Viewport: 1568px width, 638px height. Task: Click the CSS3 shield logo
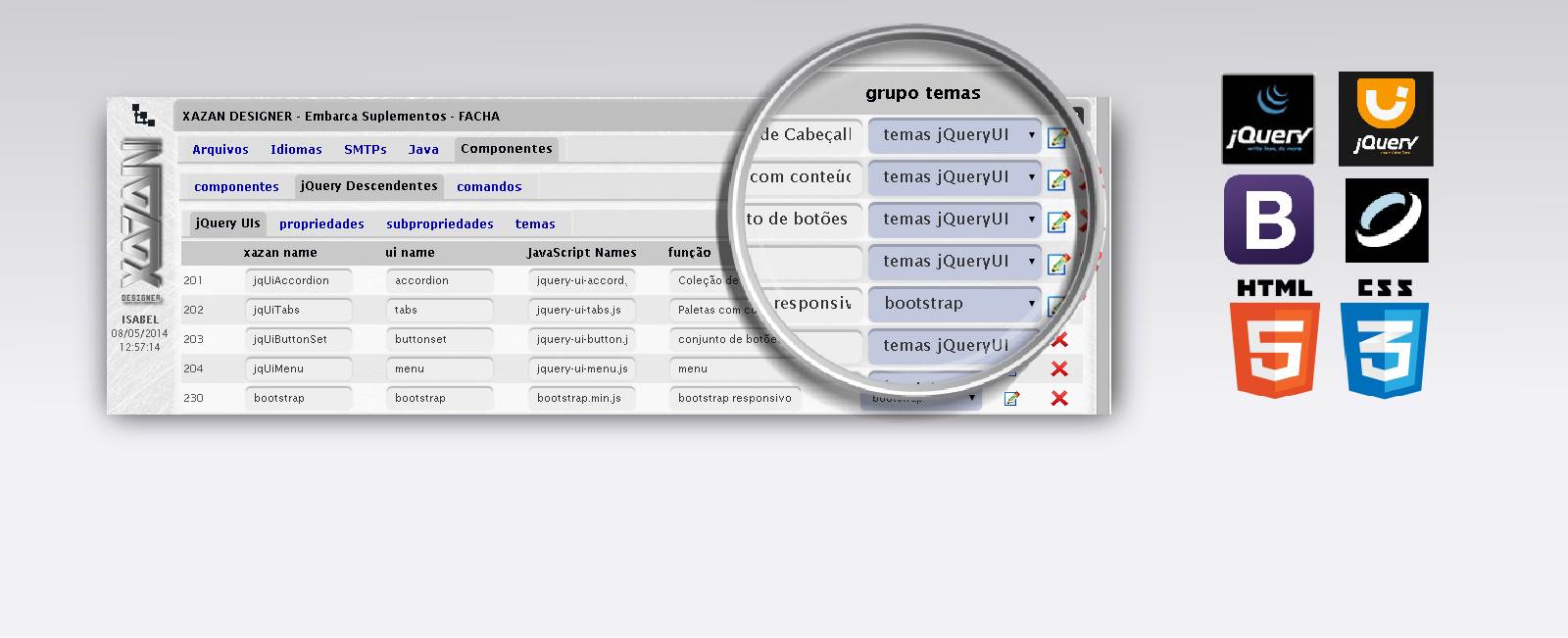tap(1385, 339)
